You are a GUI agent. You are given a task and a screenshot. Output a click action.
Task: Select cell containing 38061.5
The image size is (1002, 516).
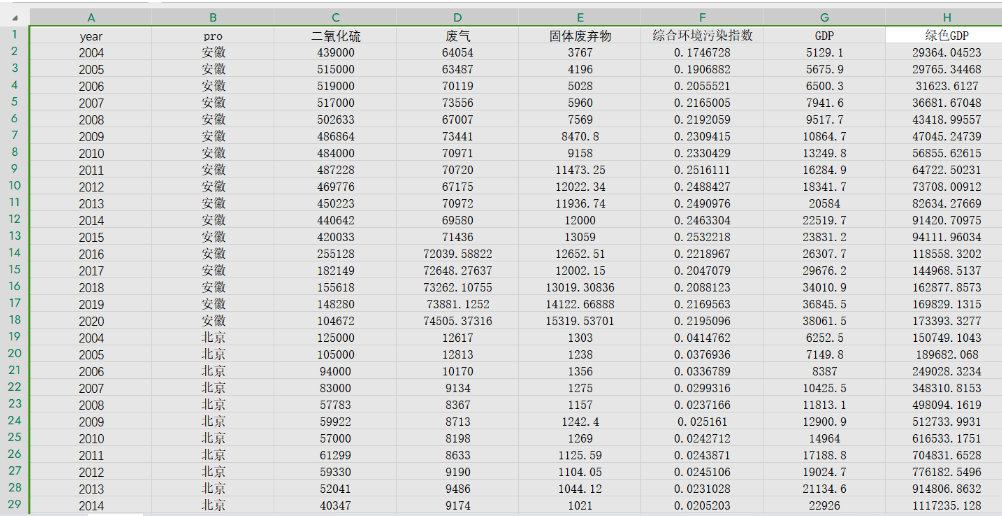[824, 320]
